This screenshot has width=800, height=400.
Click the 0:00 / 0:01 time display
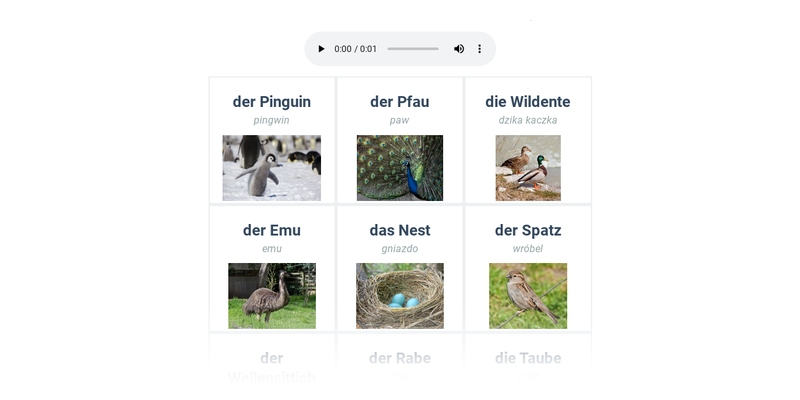click(x=356, y=49)
